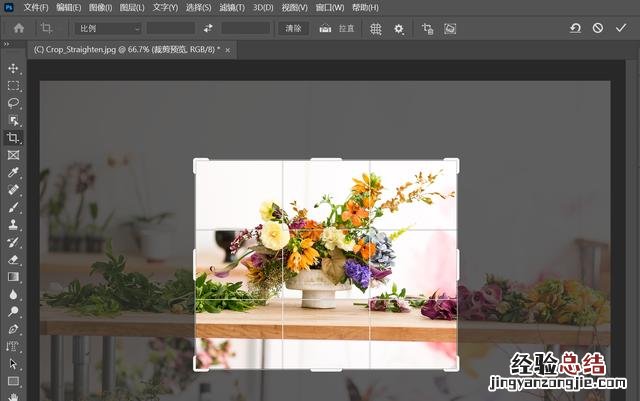Click the crop width input field
The height and width of the screenshot is (401, 640).
pos(170,29)
